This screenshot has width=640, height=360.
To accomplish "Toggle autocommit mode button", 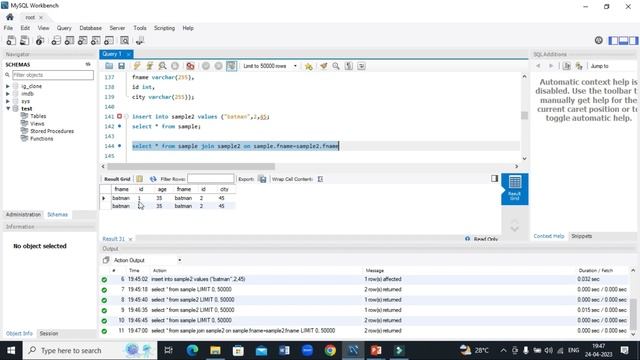I will tap(231, 66).
